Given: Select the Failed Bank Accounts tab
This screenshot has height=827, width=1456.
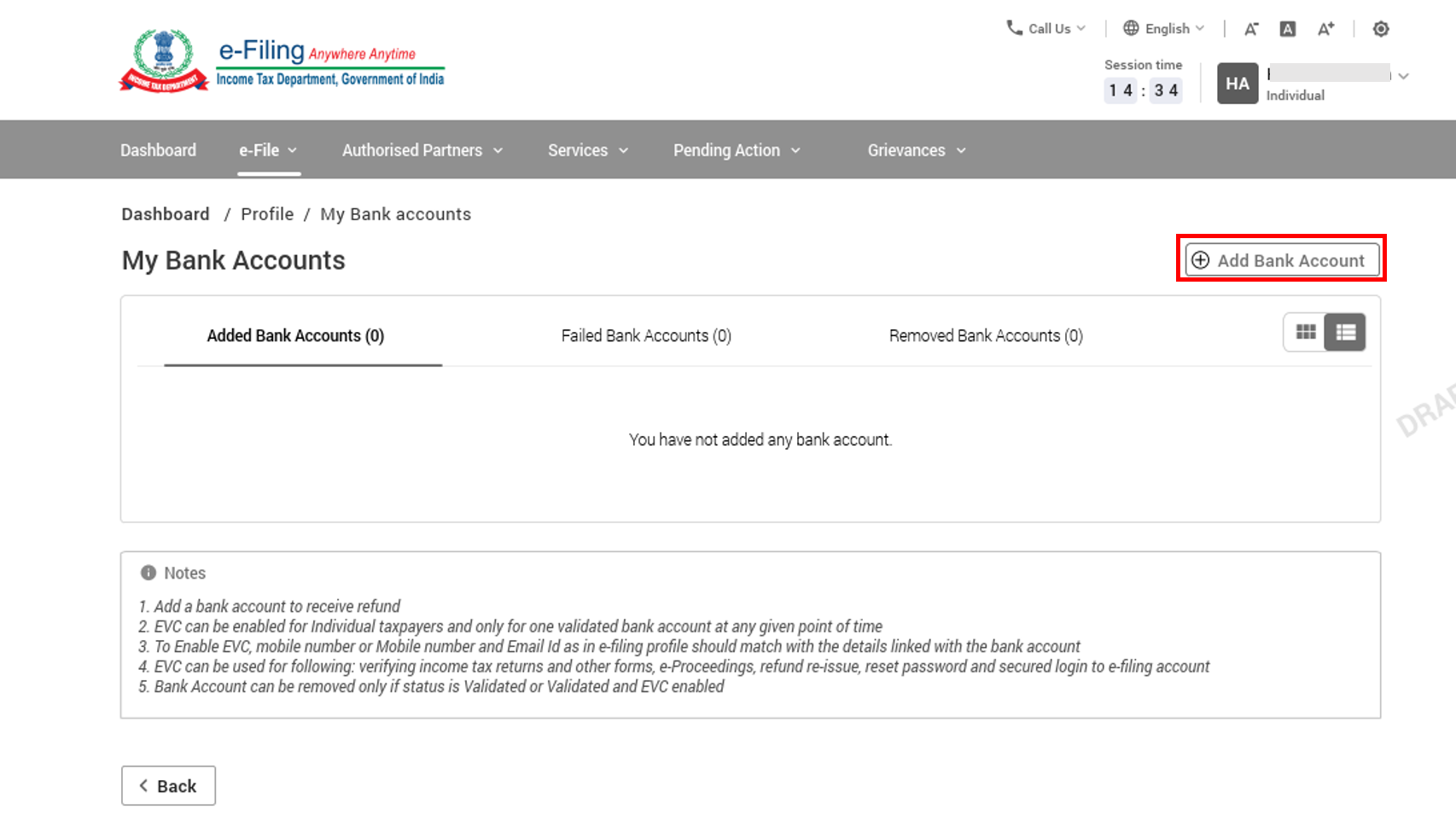Looking at the screenshot, I should pyautogui.click(x=646, y=336).
